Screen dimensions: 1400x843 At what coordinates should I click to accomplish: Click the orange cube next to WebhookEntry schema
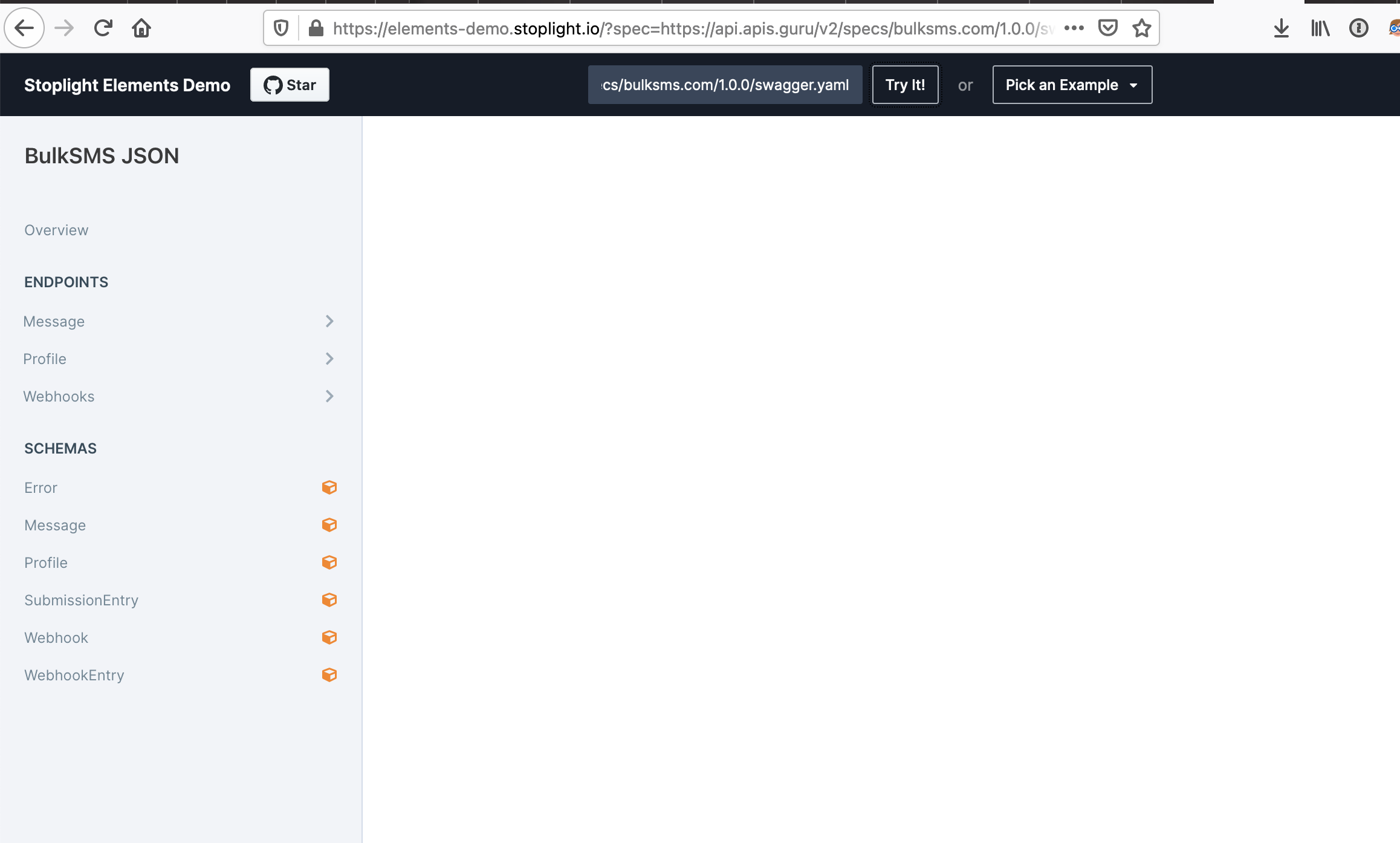click(x=329, y=675)
